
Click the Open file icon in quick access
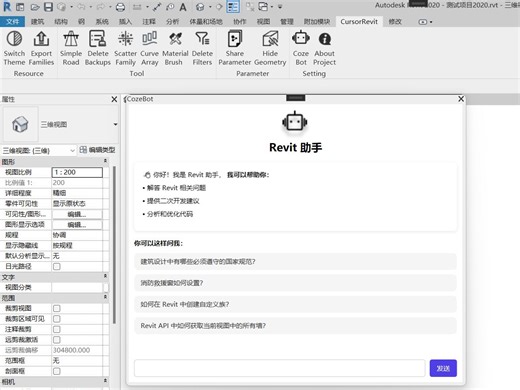click(x=35, y=7)
